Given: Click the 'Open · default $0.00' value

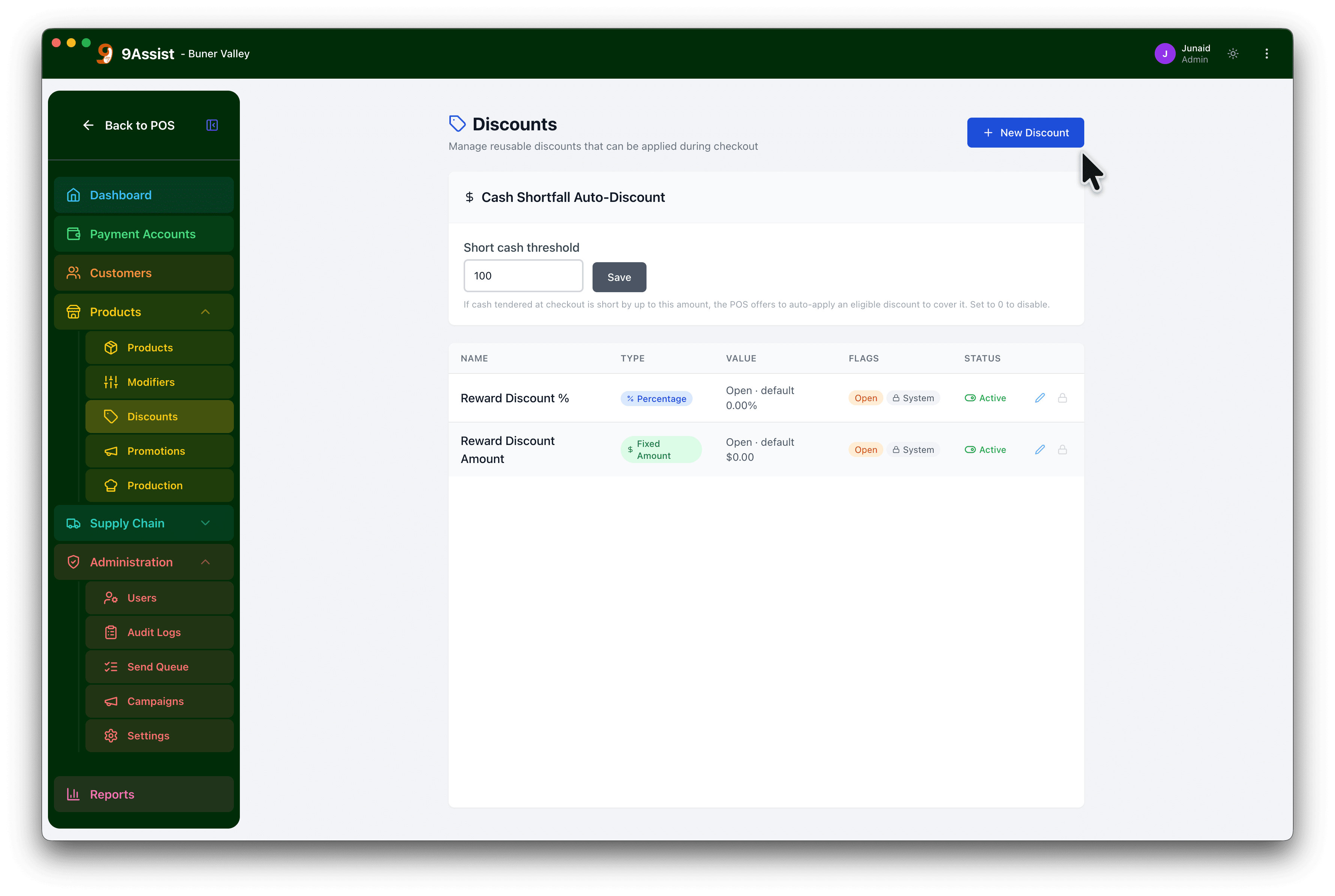Looking at the screenshot, I should 760,450.
